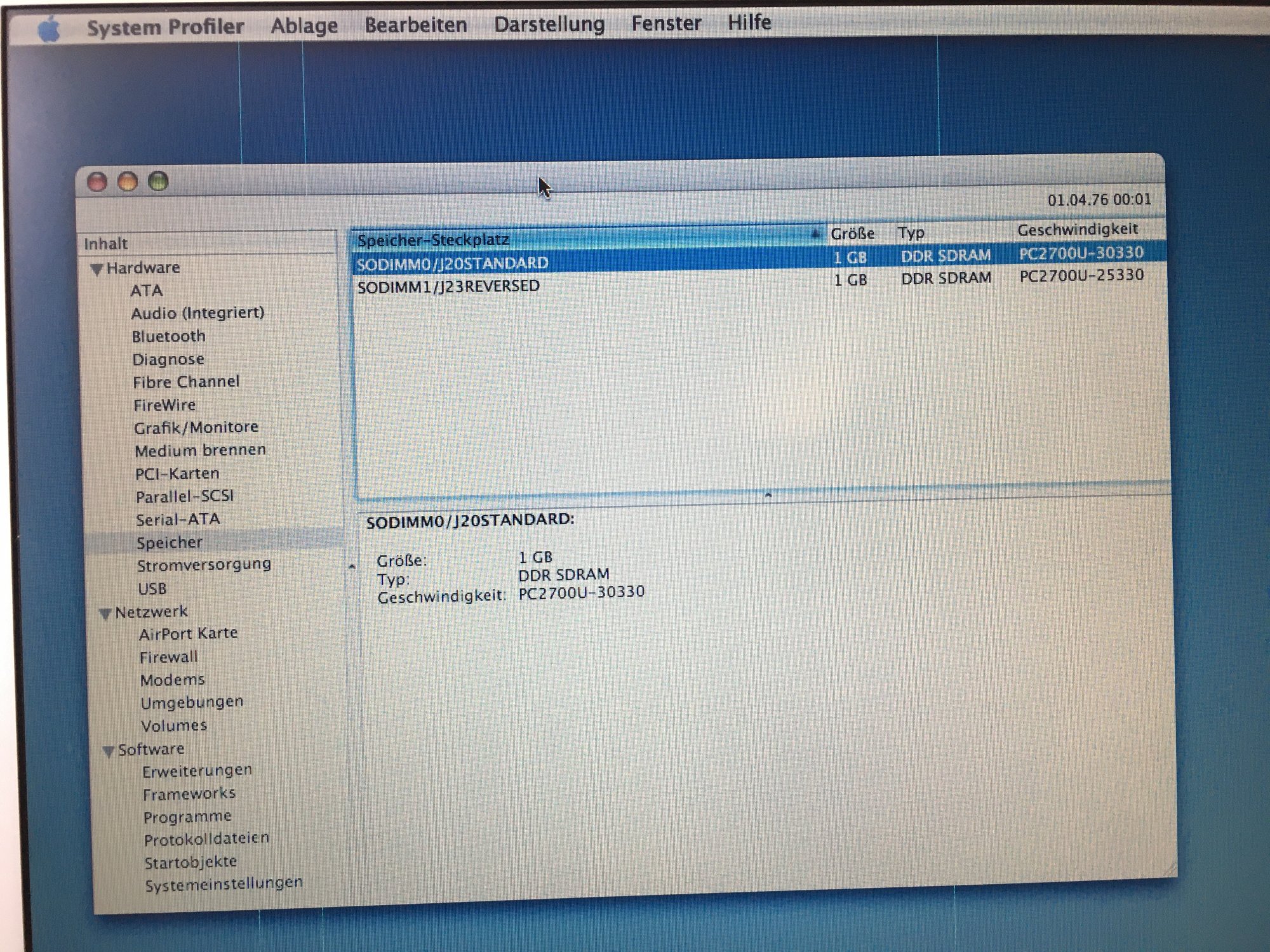Click the horizontal pane splitter handle
Image resolution: width=1270 pixels, height=952 pixels.
(768, 494)
